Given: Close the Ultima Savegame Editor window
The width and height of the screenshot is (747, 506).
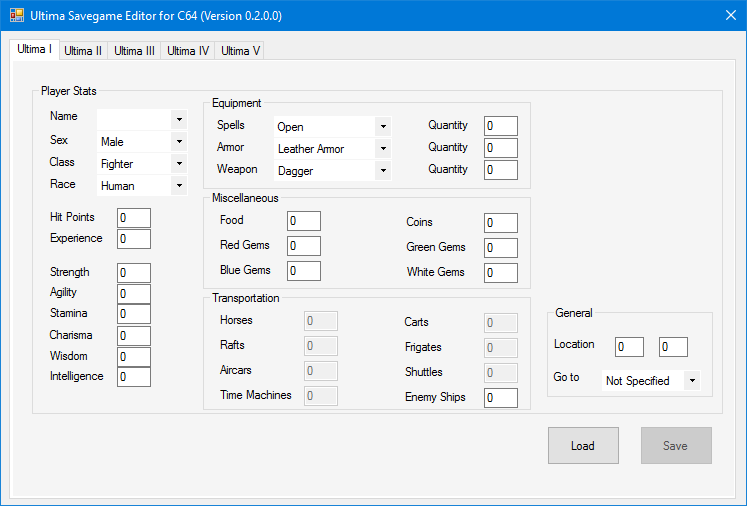Looking at the screenshot, I should (x=731, y=15).
